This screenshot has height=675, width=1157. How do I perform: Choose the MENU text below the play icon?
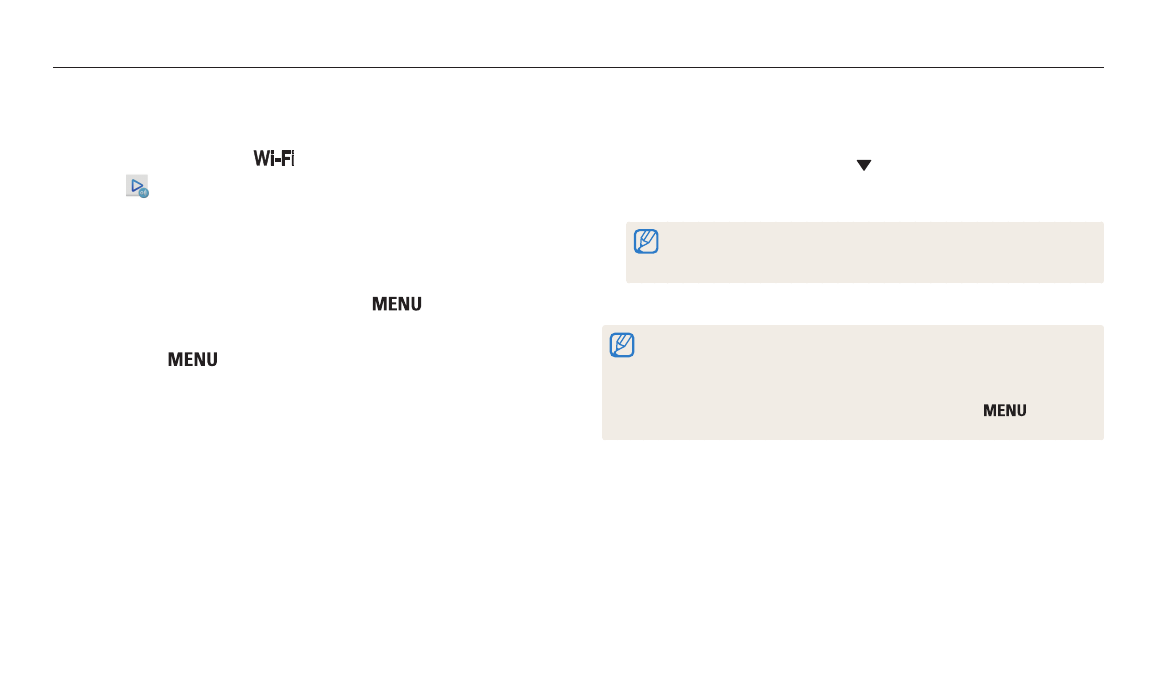pyautogui.click(x=193, y=359)
